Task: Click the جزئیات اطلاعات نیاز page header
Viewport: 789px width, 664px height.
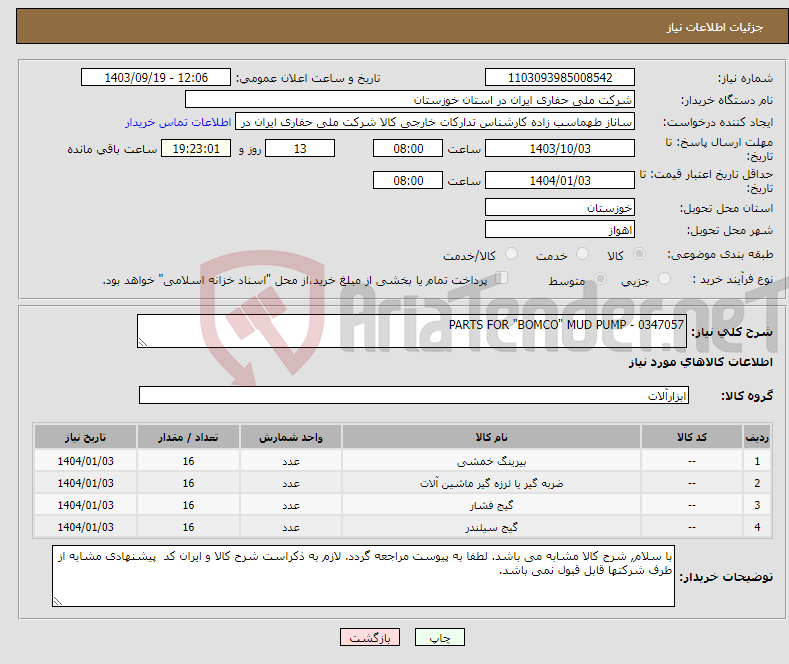Action: coord(715,27)
